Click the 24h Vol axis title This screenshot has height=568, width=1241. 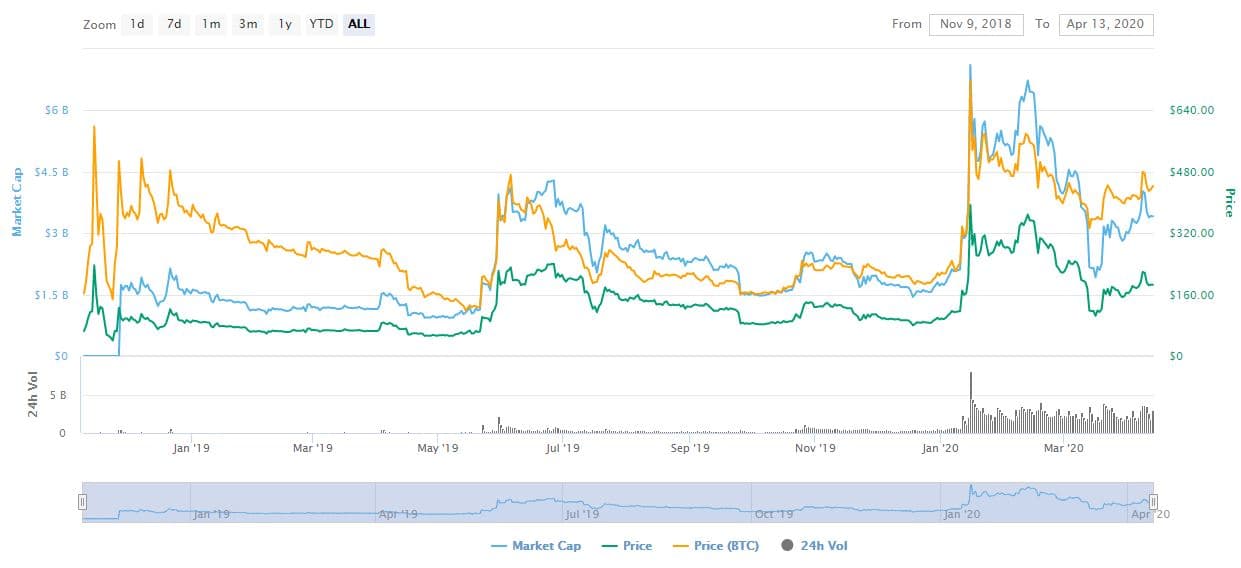pyautogui.click(x=32, y=397)
